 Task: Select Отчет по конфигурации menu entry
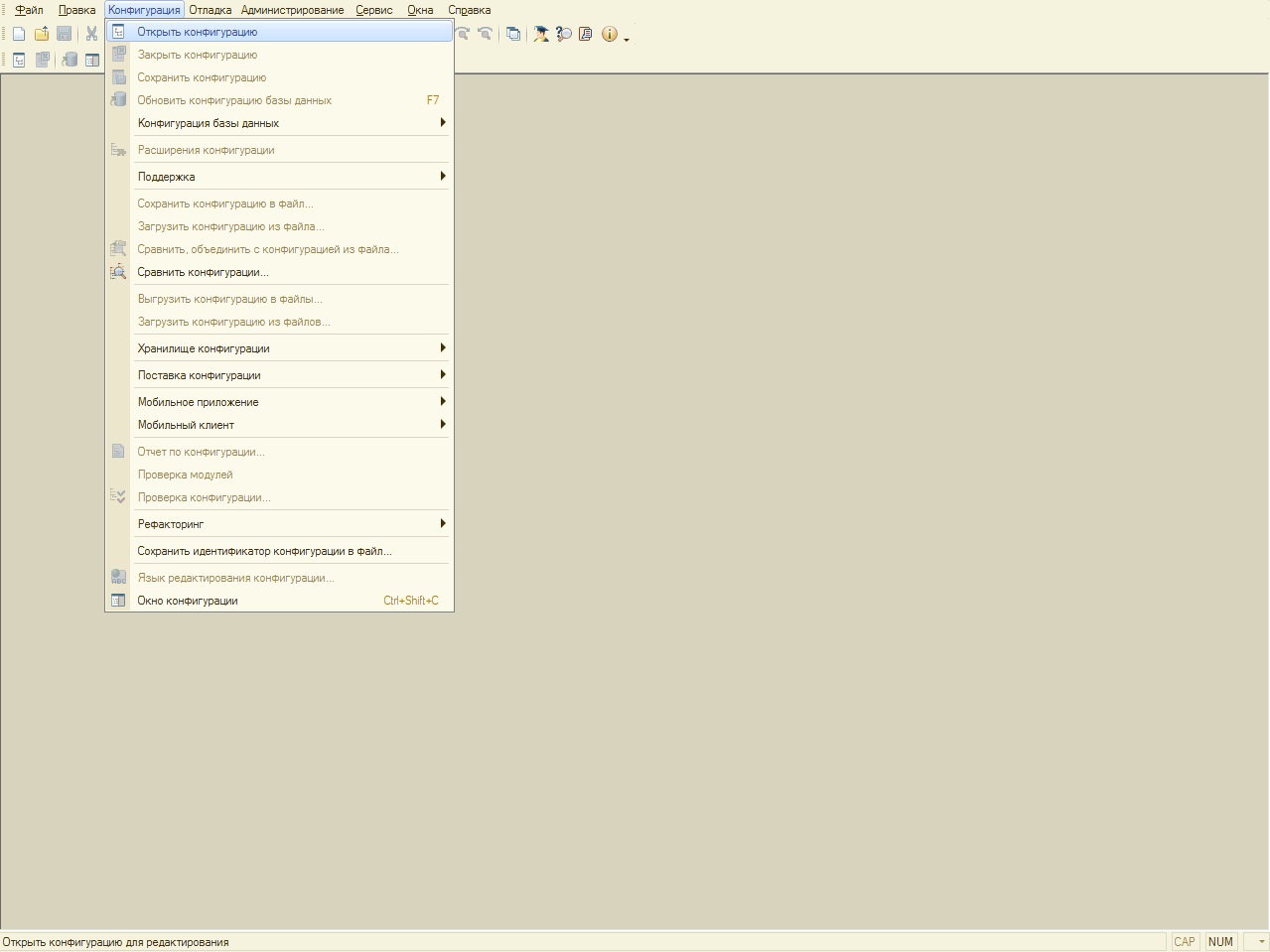[x=279, y=452]
